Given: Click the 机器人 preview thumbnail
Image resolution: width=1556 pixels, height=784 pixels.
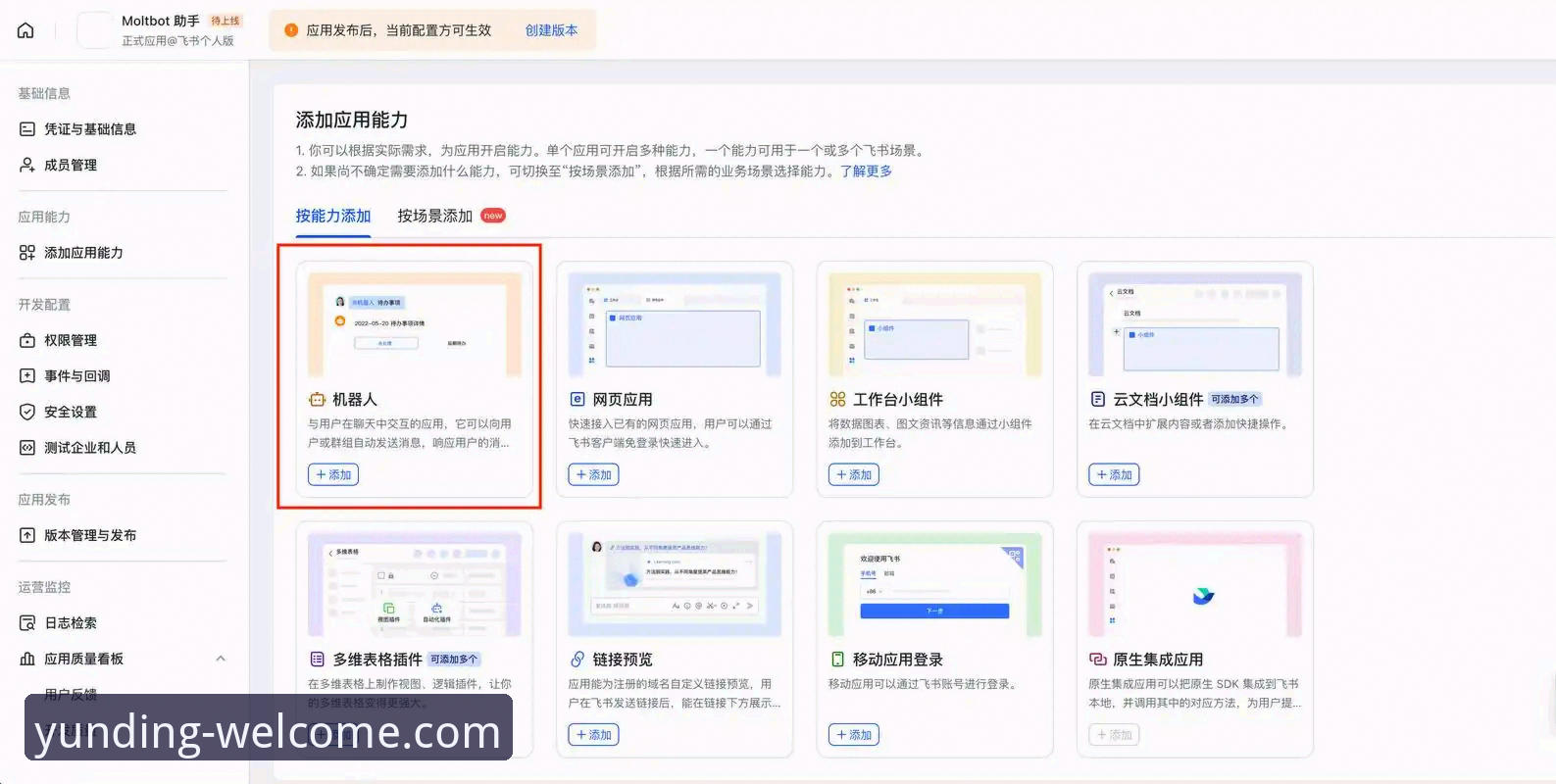Looking at the screenshot, I should click(415, 325).
